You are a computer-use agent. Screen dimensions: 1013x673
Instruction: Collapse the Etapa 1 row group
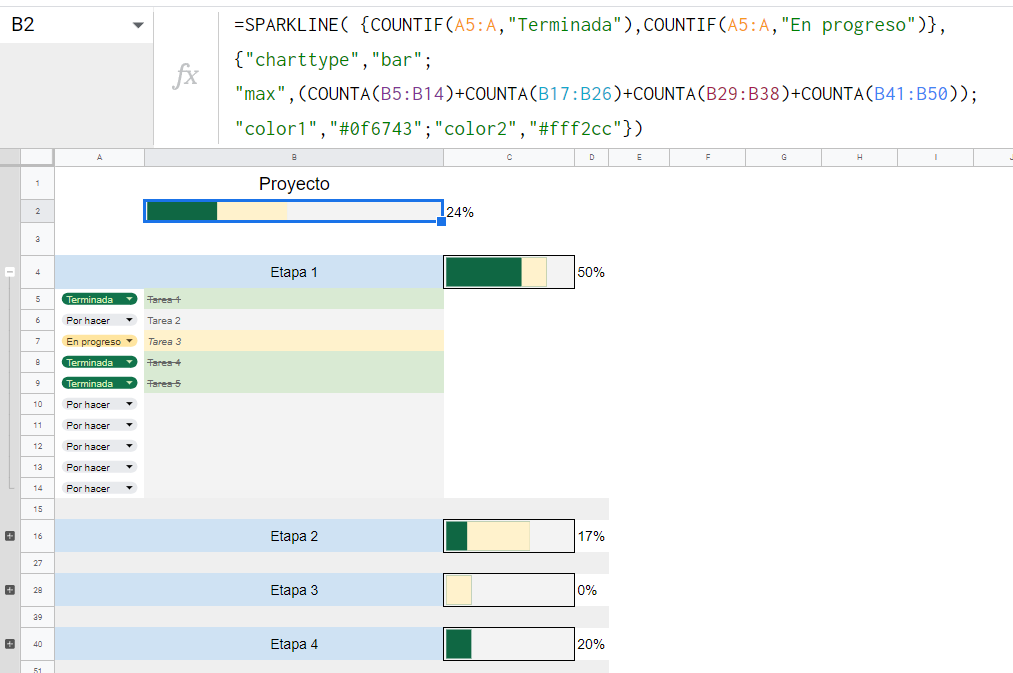10,272
